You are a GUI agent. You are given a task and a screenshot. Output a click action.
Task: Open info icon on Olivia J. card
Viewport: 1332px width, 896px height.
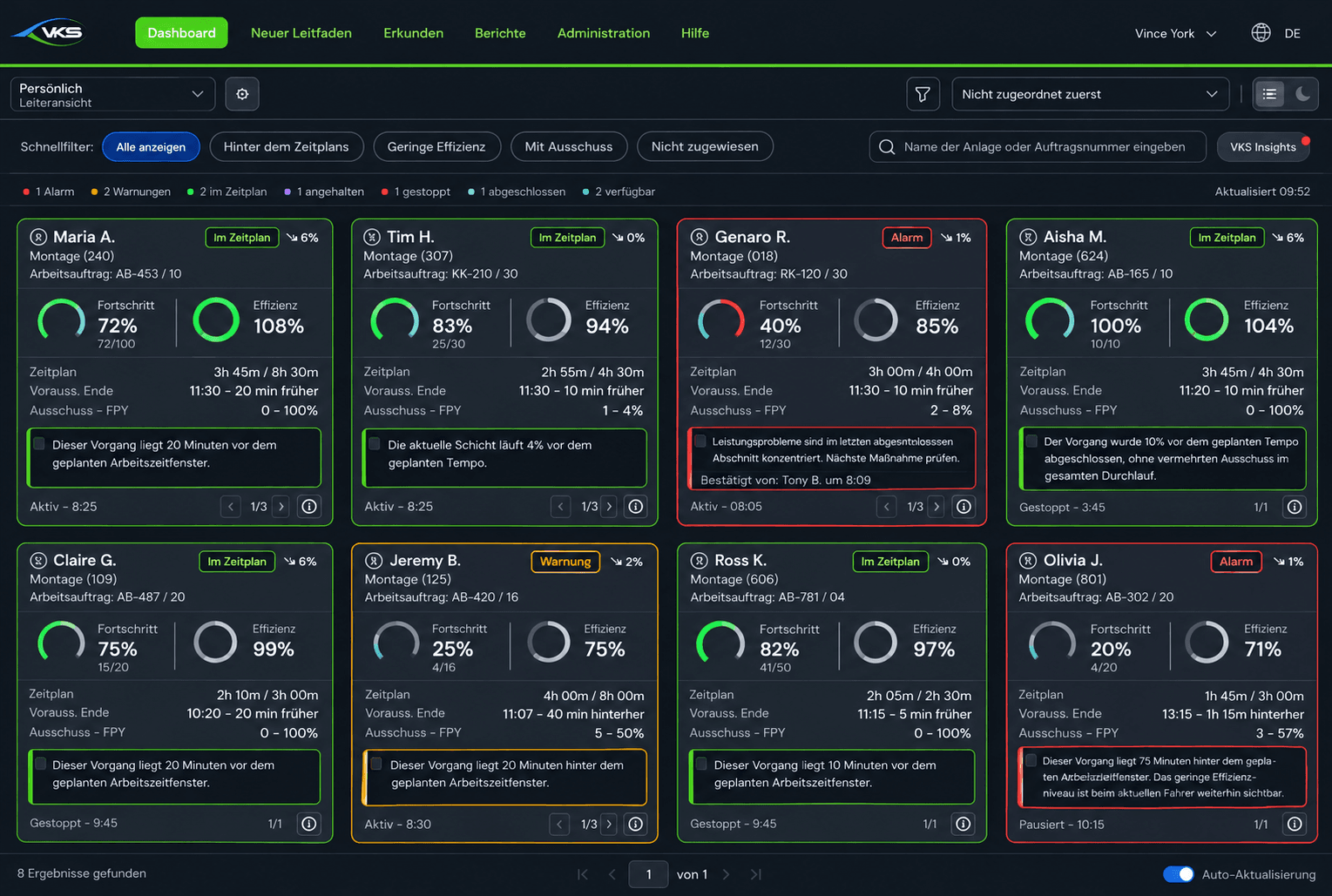tap(1295, 824)
